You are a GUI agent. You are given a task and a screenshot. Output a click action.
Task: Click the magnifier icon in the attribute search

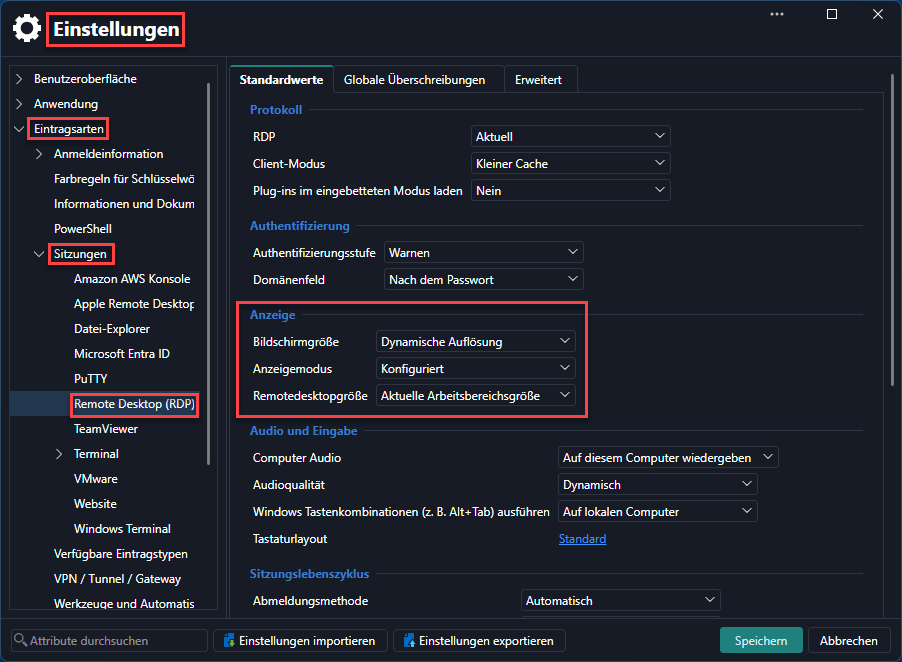(x=20, y=640)
